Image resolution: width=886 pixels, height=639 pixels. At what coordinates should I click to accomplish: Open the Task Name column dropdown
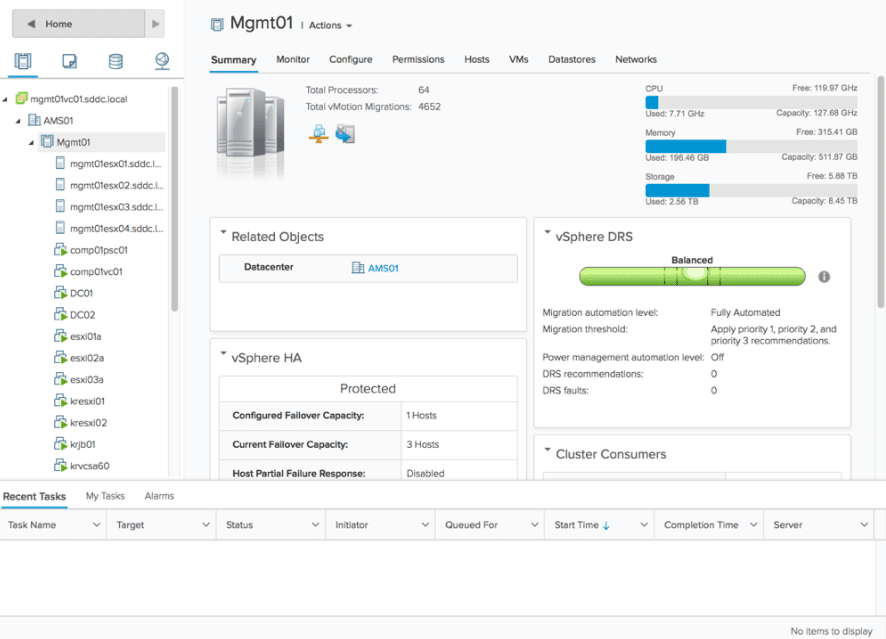(97, 525)
